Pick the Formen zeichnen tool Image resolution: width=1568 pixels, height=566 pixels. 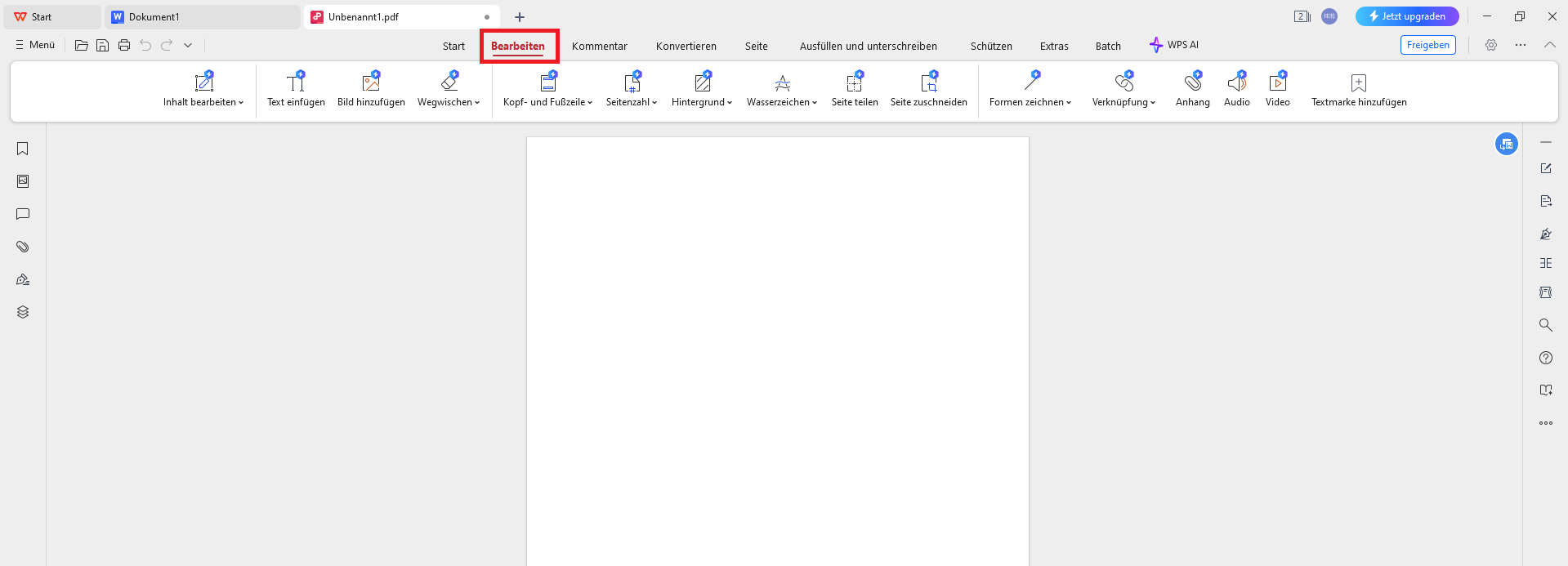(1030, 91)
